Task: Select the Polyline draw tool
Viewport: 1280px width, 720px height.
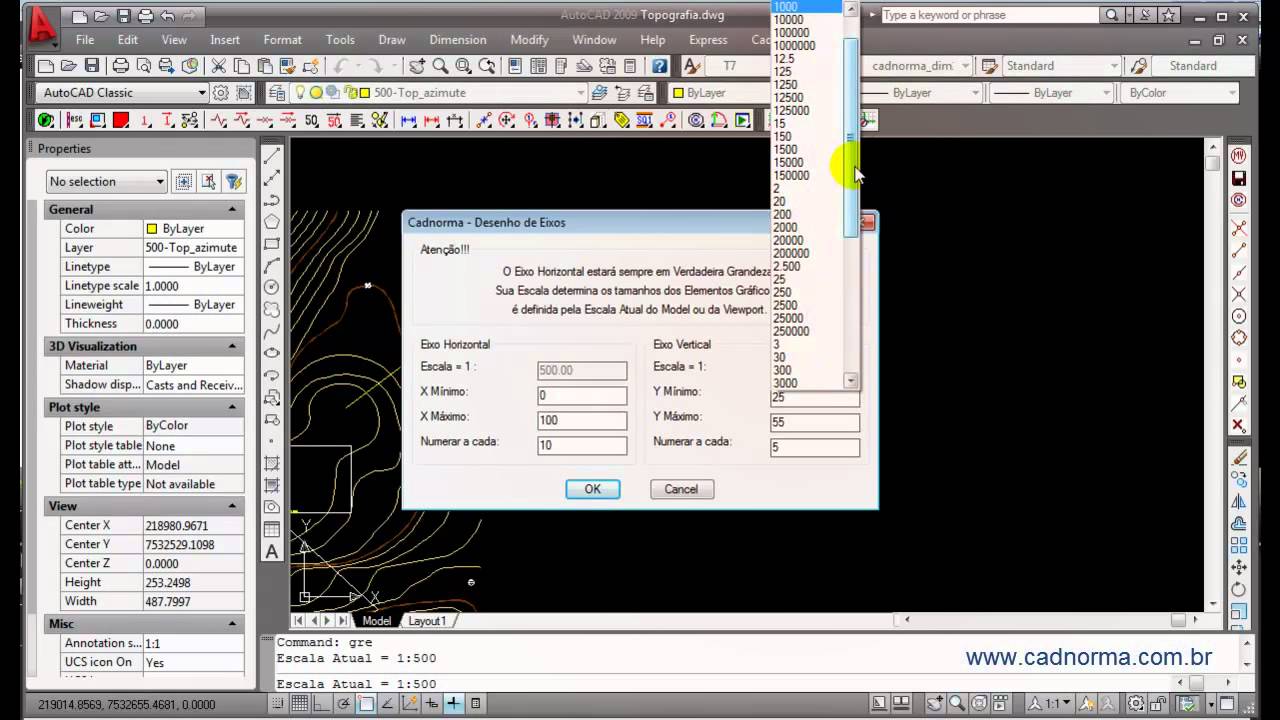Action: [272, 200]
